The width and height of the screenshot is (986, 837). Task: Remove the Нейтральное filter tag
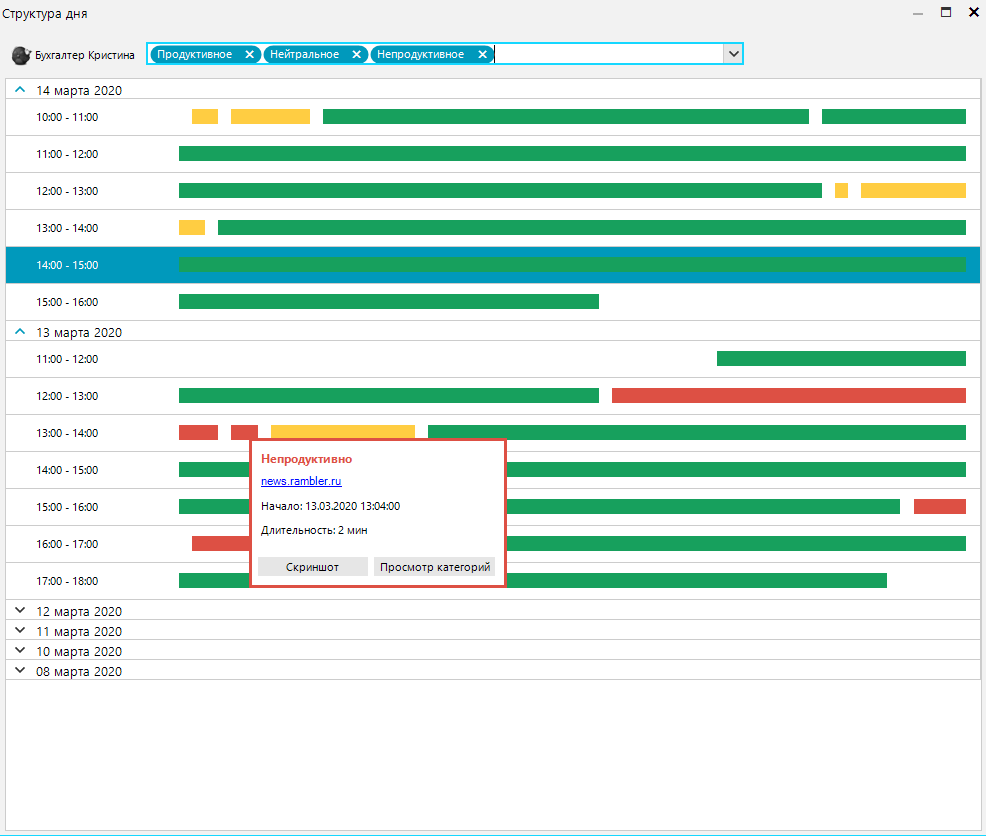pos(356,54)
